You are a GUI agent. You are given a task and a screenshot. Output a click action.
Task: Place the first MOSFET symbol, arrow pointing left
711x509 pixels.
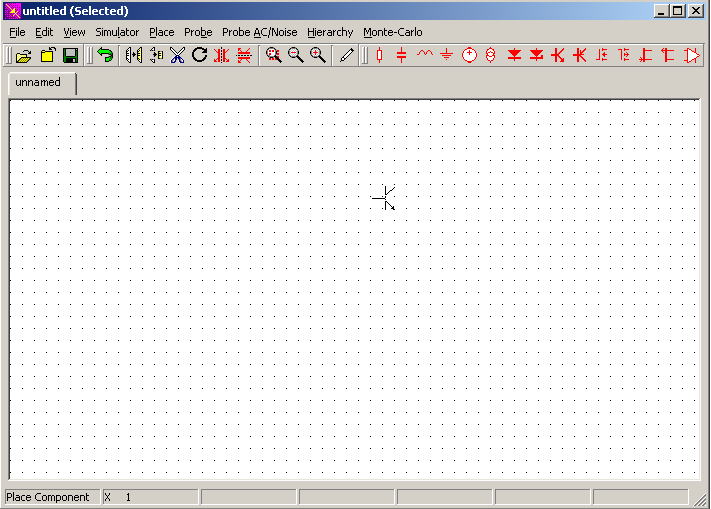pos(602,55)
